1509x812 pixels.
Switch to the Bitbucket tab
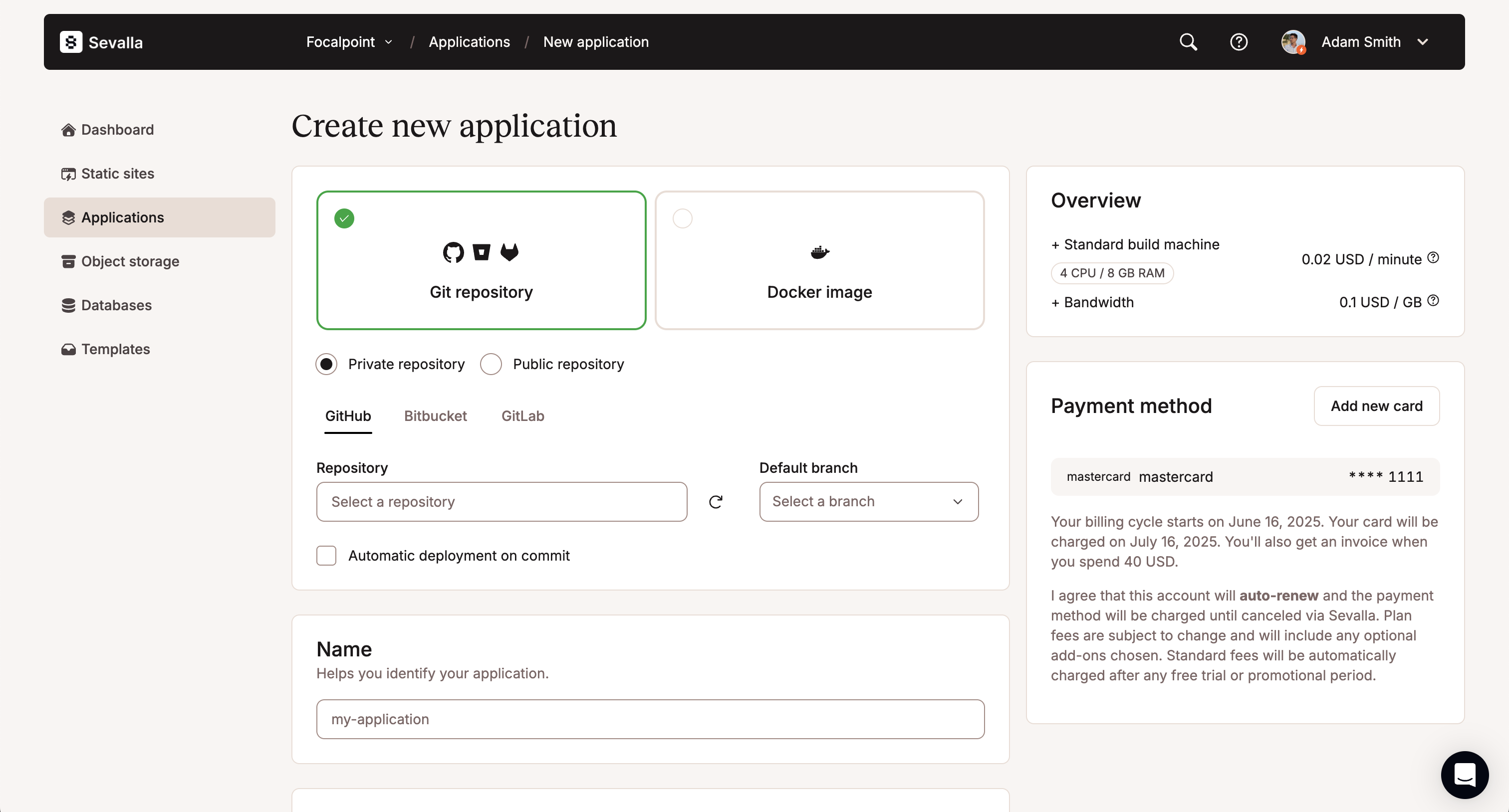click(x=435, y=416)
